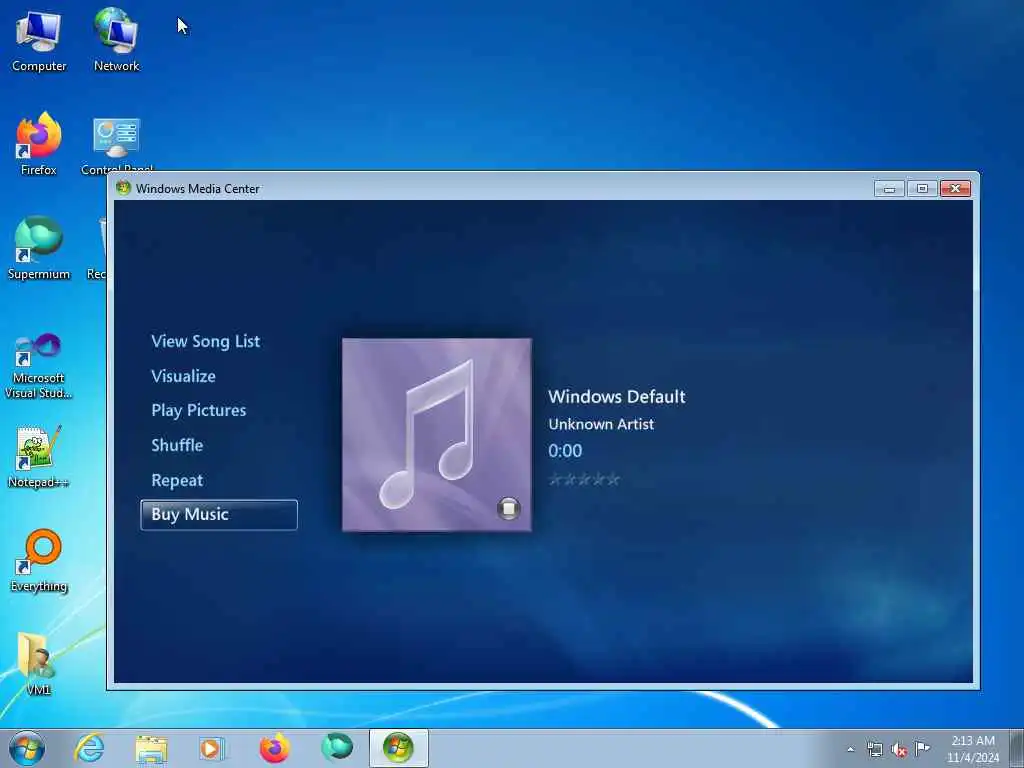Screen dimensions: 1024x768
Task: Click the 0:00 elapsed time
Action: 565,451
